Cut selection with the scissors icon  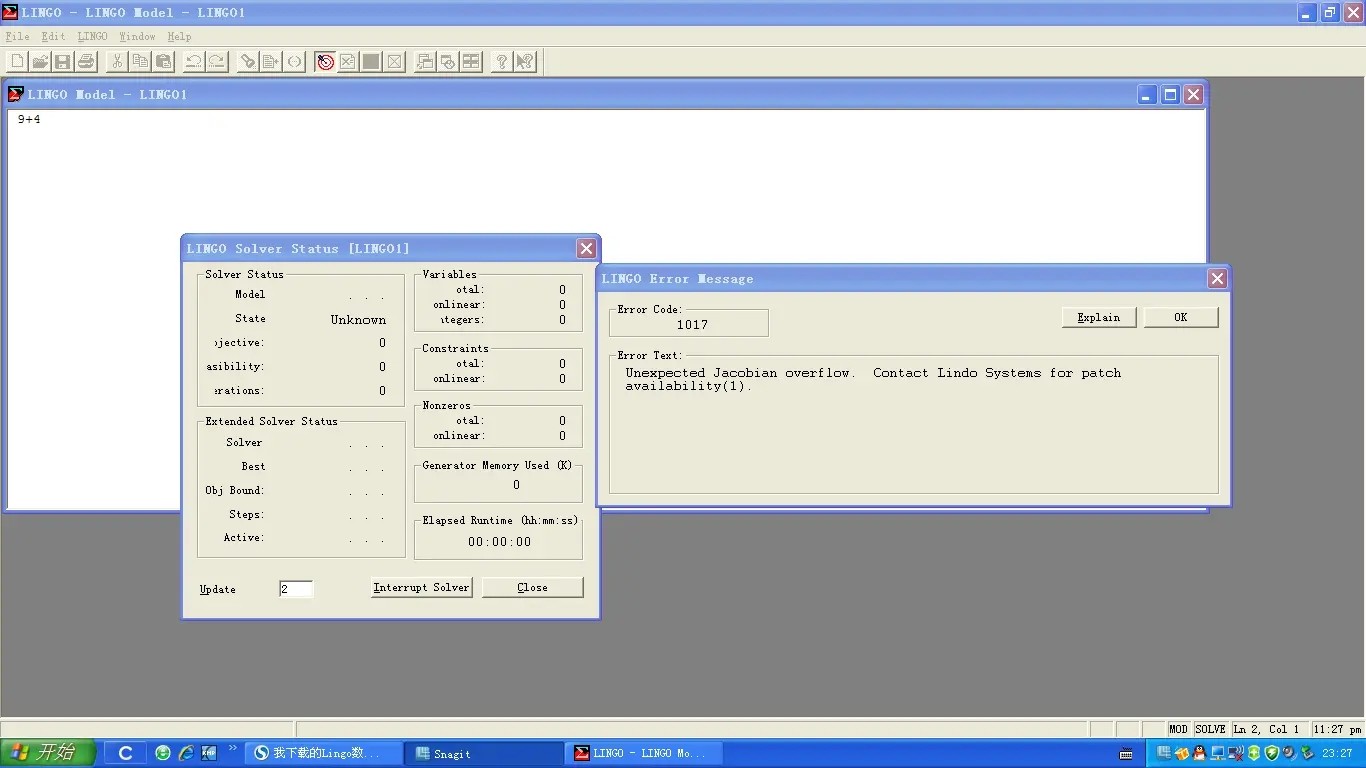click(117, 62)
